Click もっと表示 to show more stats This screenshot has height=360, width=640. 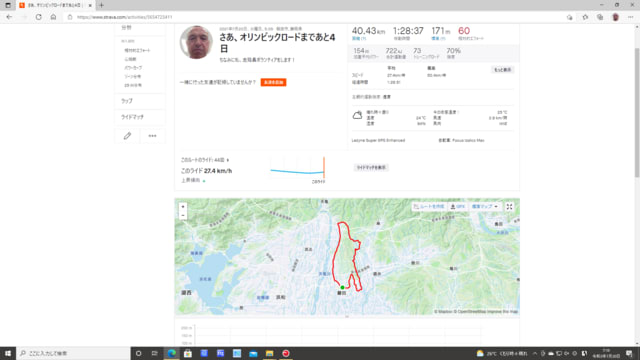[x=502, y=70]
